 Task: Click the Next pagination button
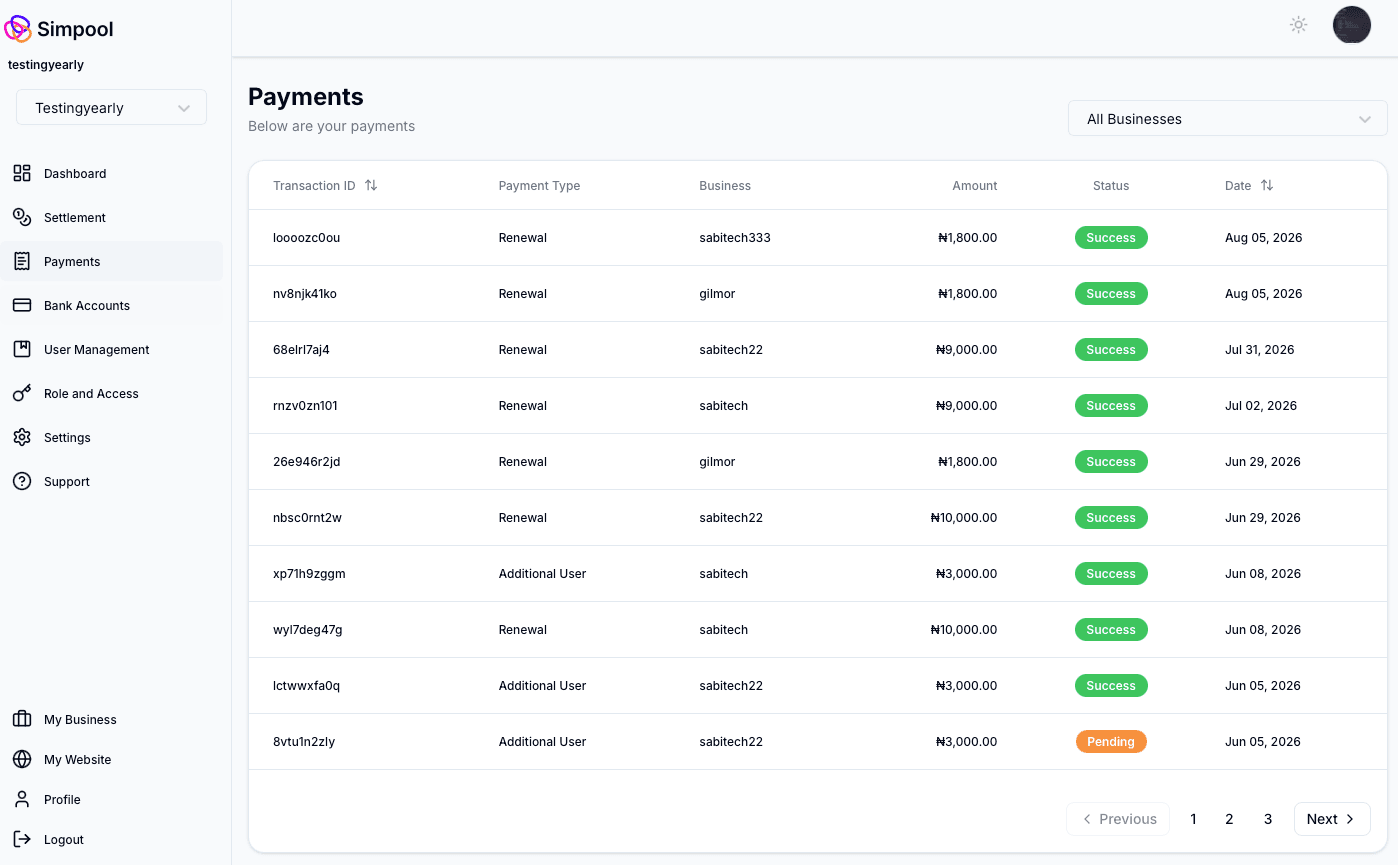click(x=1332, y=819)
